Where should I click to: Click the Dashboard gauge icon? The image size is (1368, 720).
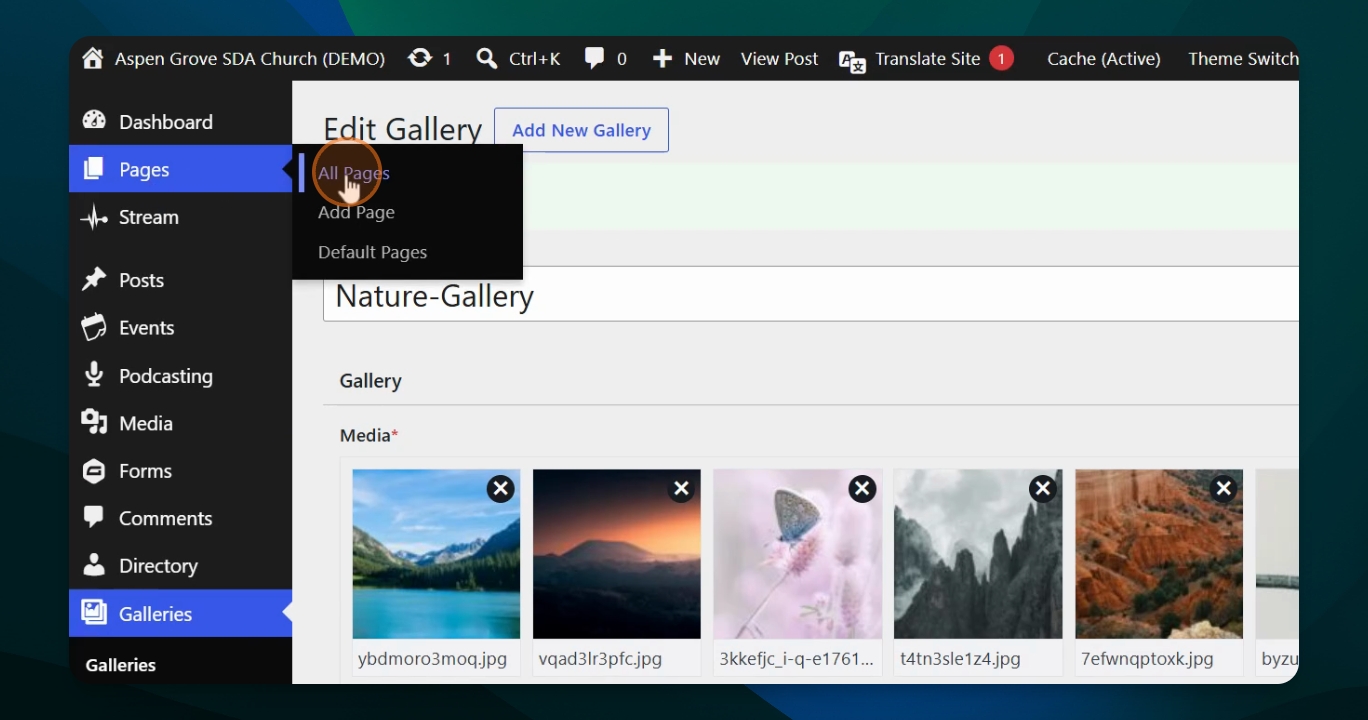(94, 121)
